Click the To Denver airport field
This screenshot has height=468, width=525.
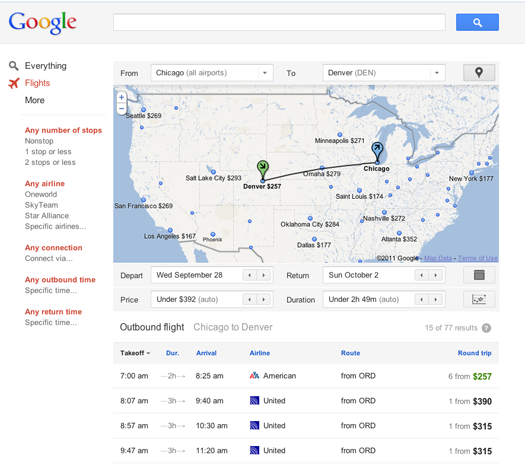pos(384,73)
